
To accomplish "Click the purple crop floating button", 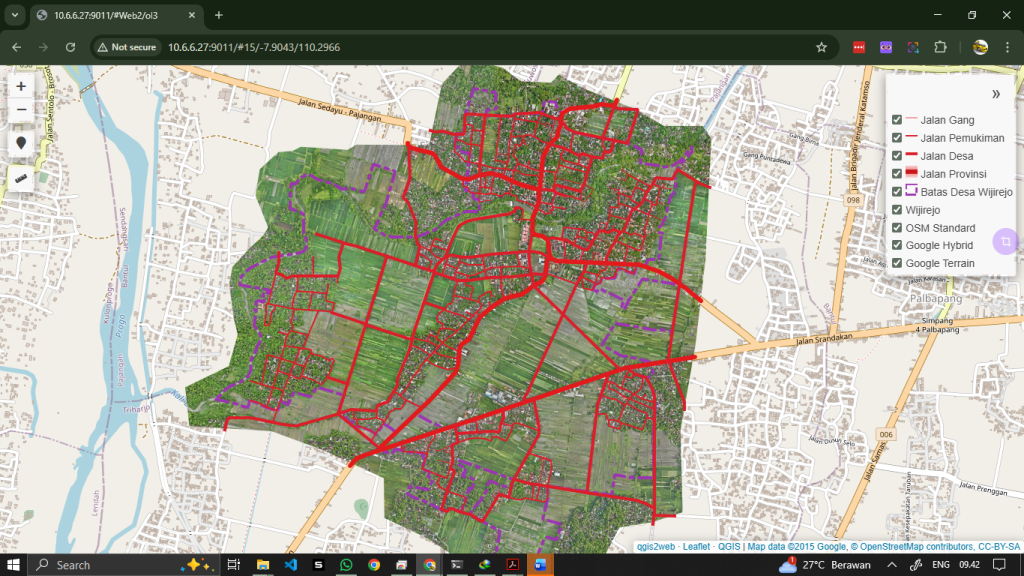I will pos(1005,242).
